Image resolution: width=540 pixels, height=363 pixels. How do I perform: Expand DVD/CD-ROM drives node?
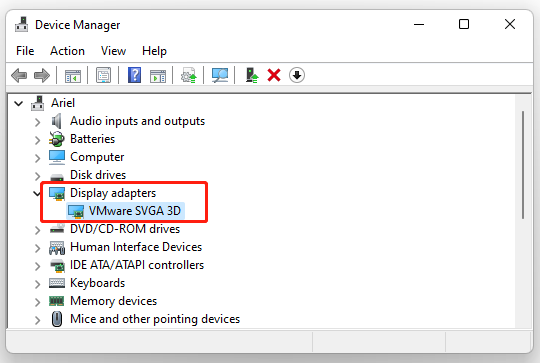tap(38, 230)
